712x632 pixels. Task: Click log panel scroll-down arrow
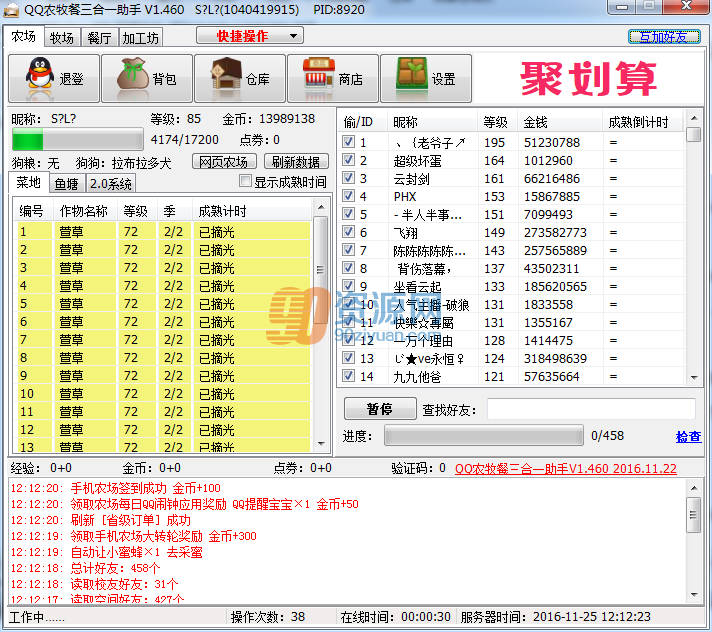694,594
